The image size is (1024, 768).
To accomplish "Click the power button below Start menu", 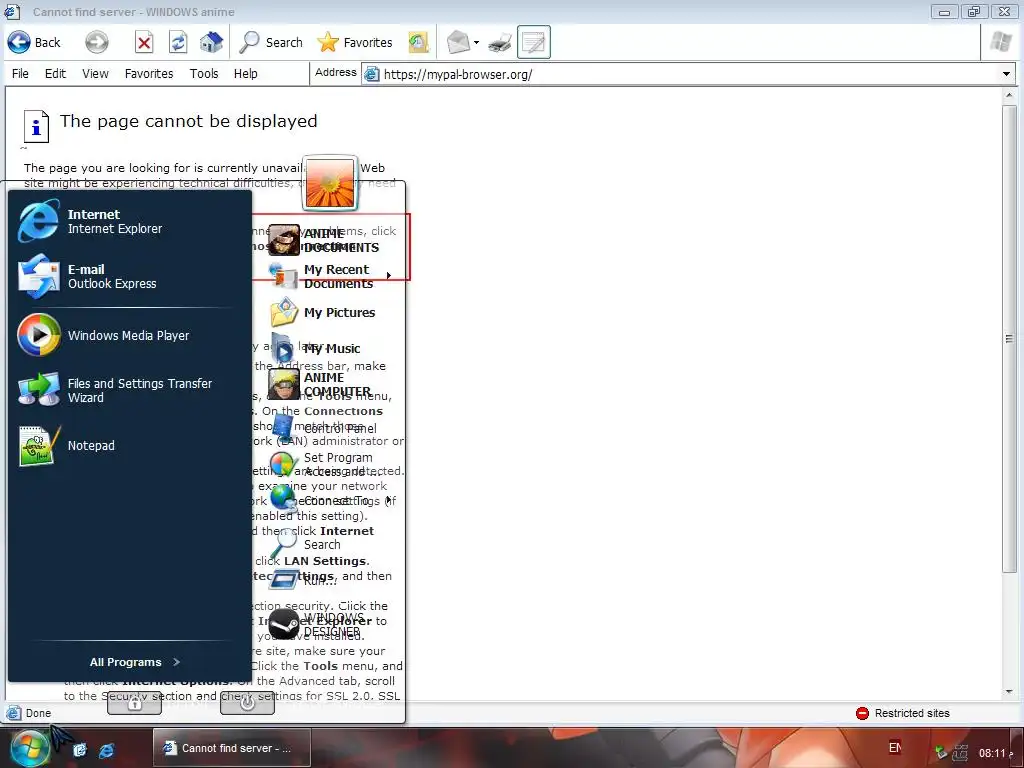I will 248,703.
